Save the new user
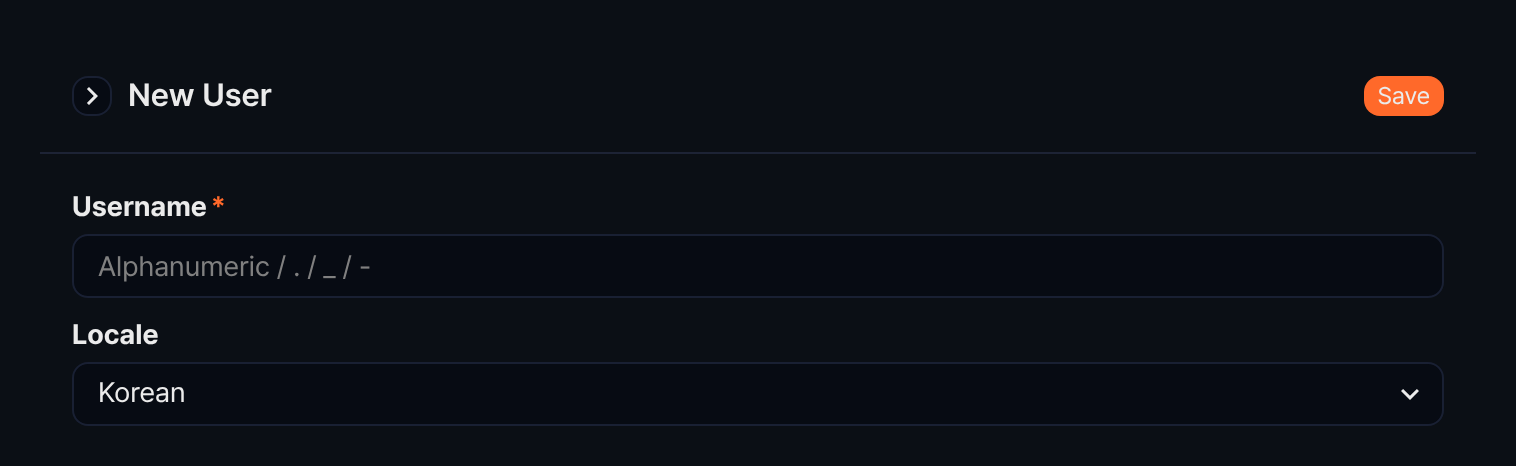The width and height of the screenshot is (1516, 466). pyautogui.click(x=1403, y=96)
